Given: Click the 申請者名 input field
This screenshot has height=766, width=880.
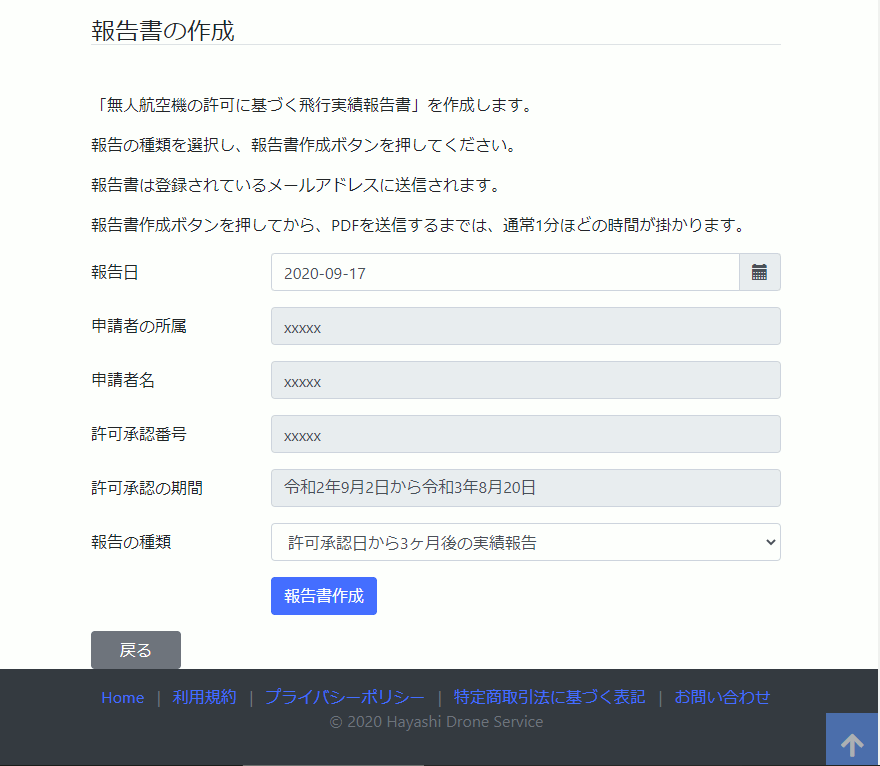Looking at the screenshot, I should [525, 380].
